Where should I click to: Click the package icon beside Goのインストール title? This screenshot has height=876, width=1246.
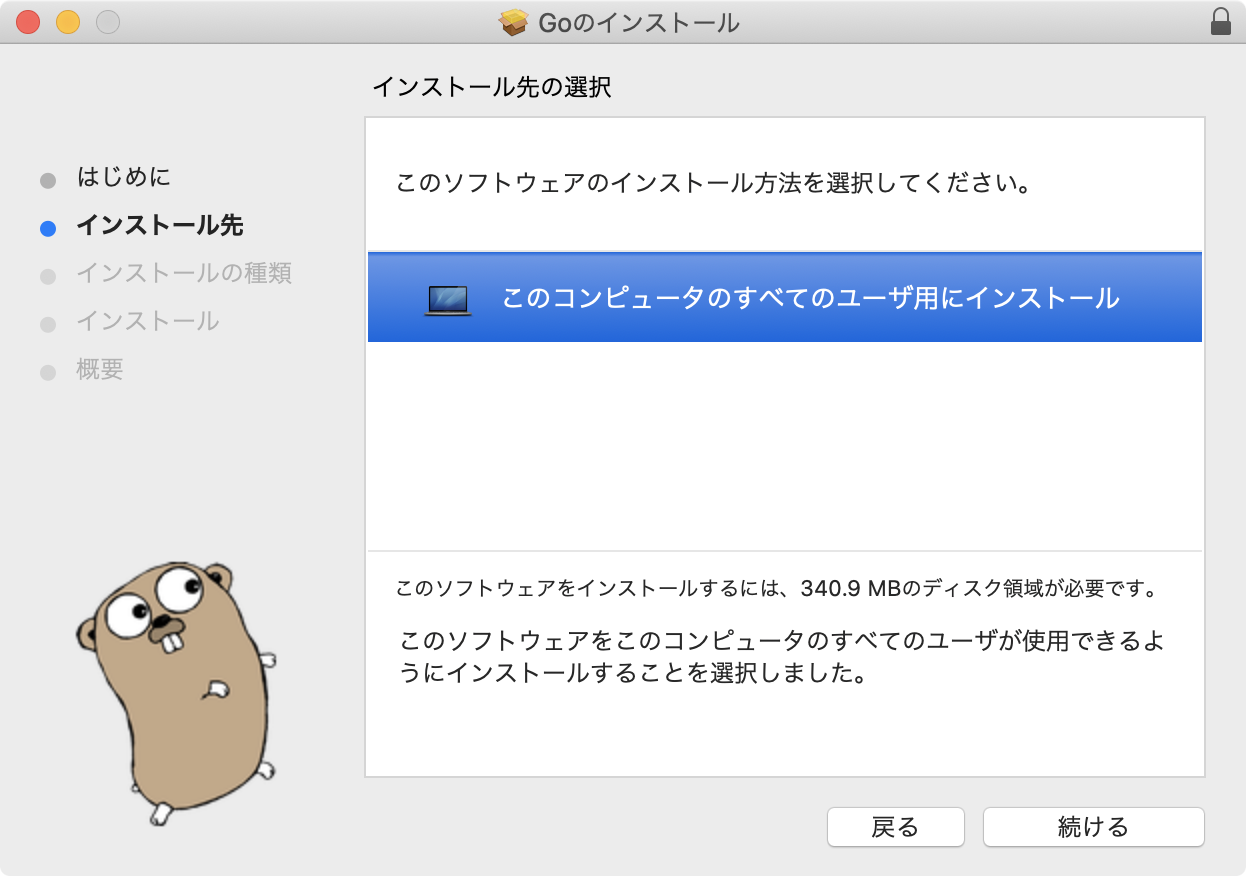pyautogui.click(x=514, y=22)
